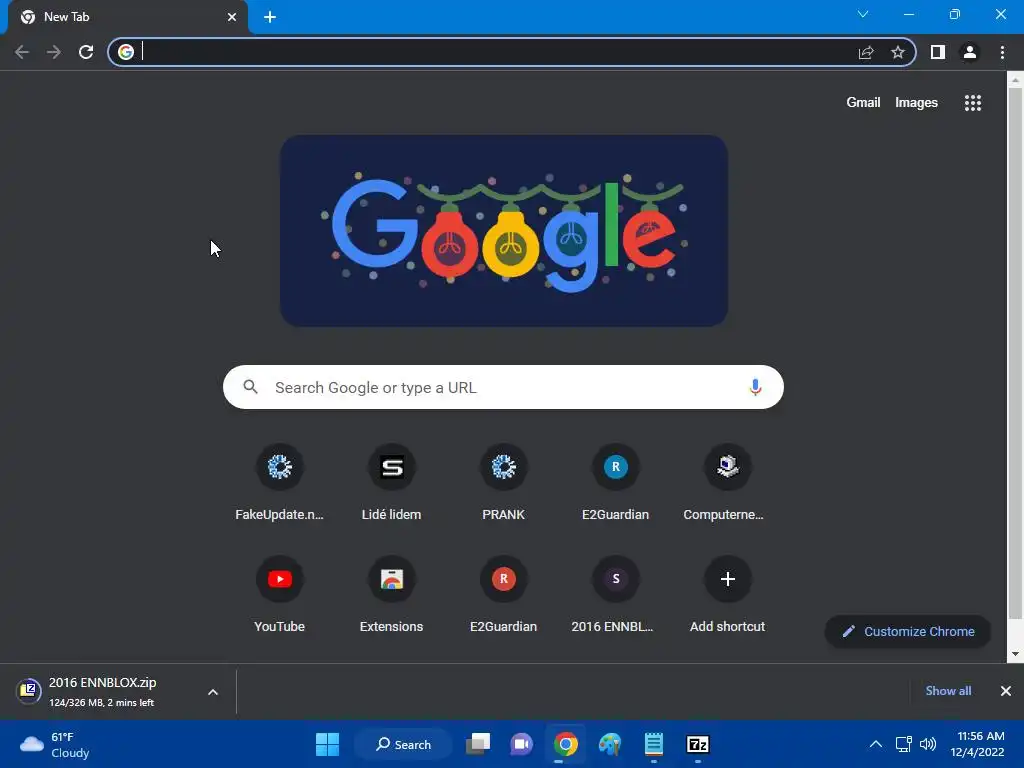The image size is (1024, 768).
Task: Open the YouTube shortcut
Action: coord(280,594)
